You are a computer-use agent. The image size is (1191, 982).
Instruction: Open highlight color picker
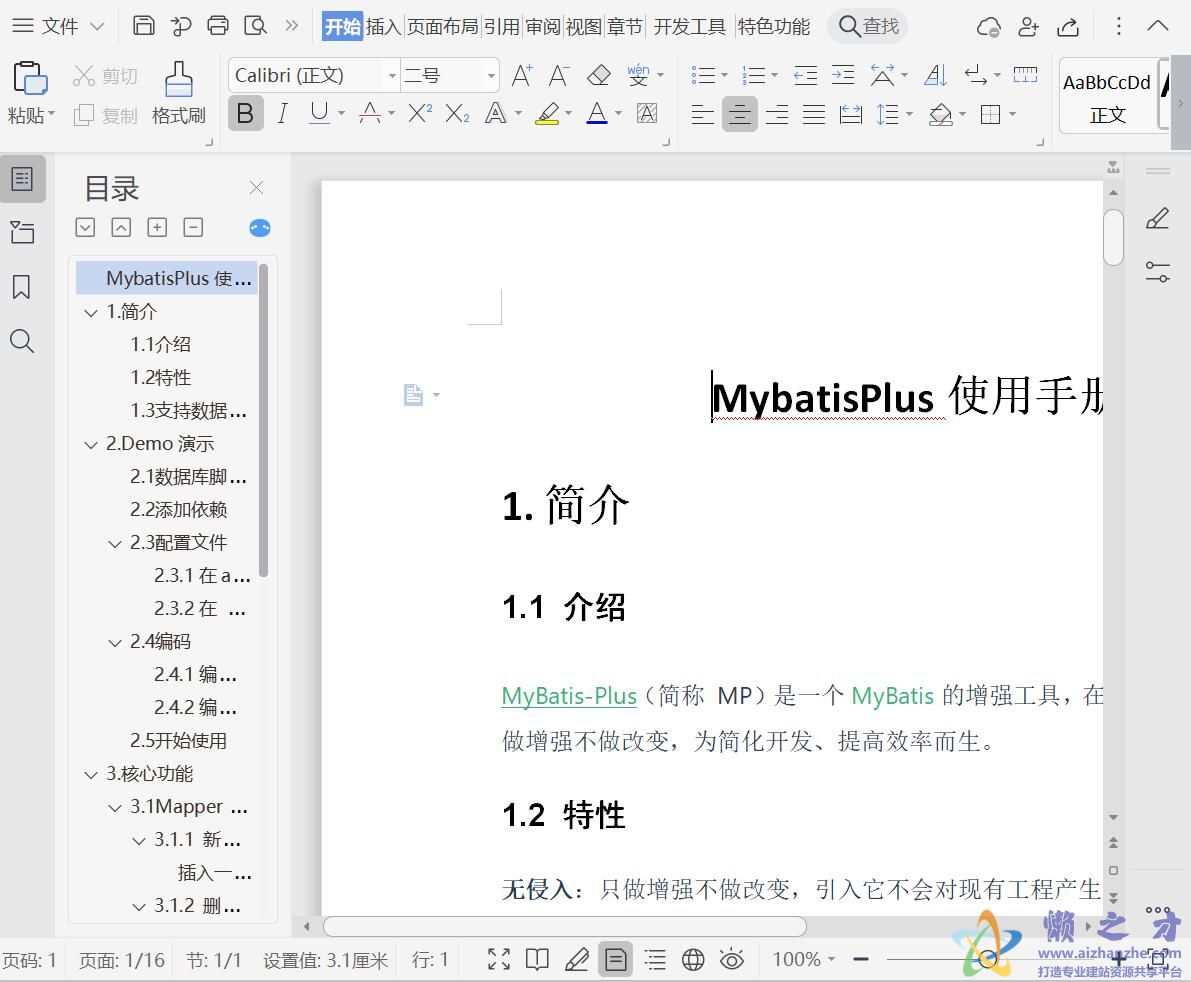567,114
